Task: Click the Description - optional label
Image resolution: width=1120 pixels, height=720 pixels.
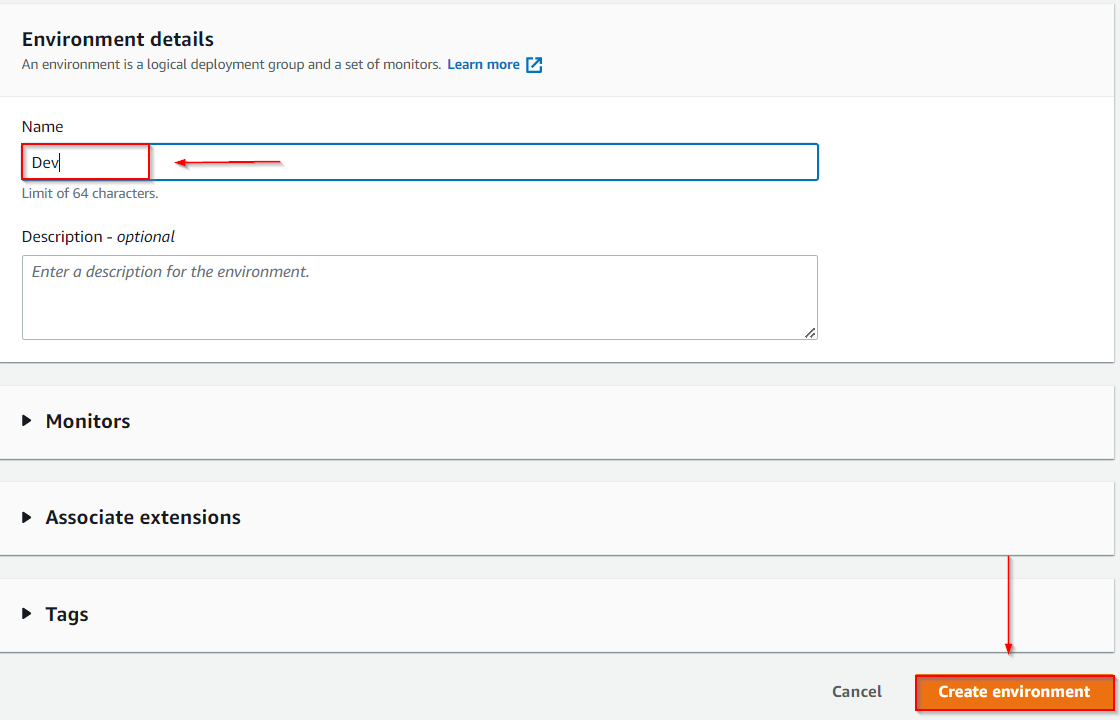Action: [x=98, y=237]
